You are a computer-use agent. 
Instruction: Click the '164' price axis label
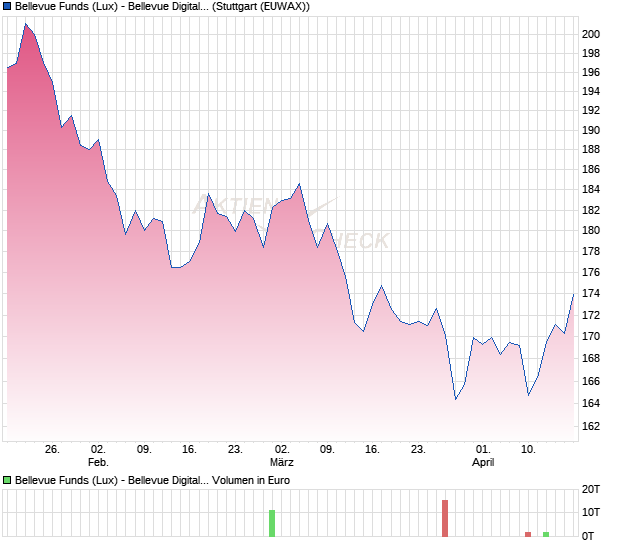[591, 403]
